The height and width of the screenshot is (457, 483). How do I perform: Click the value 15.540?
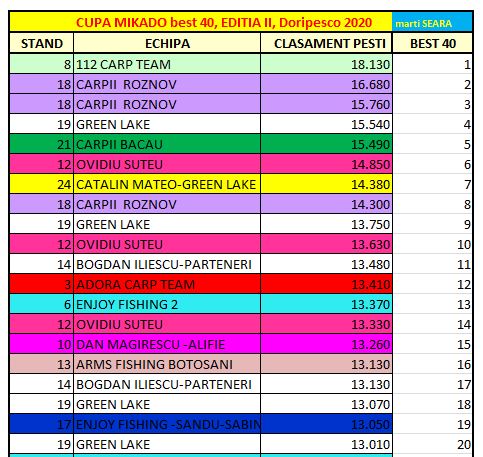(326, 124)
